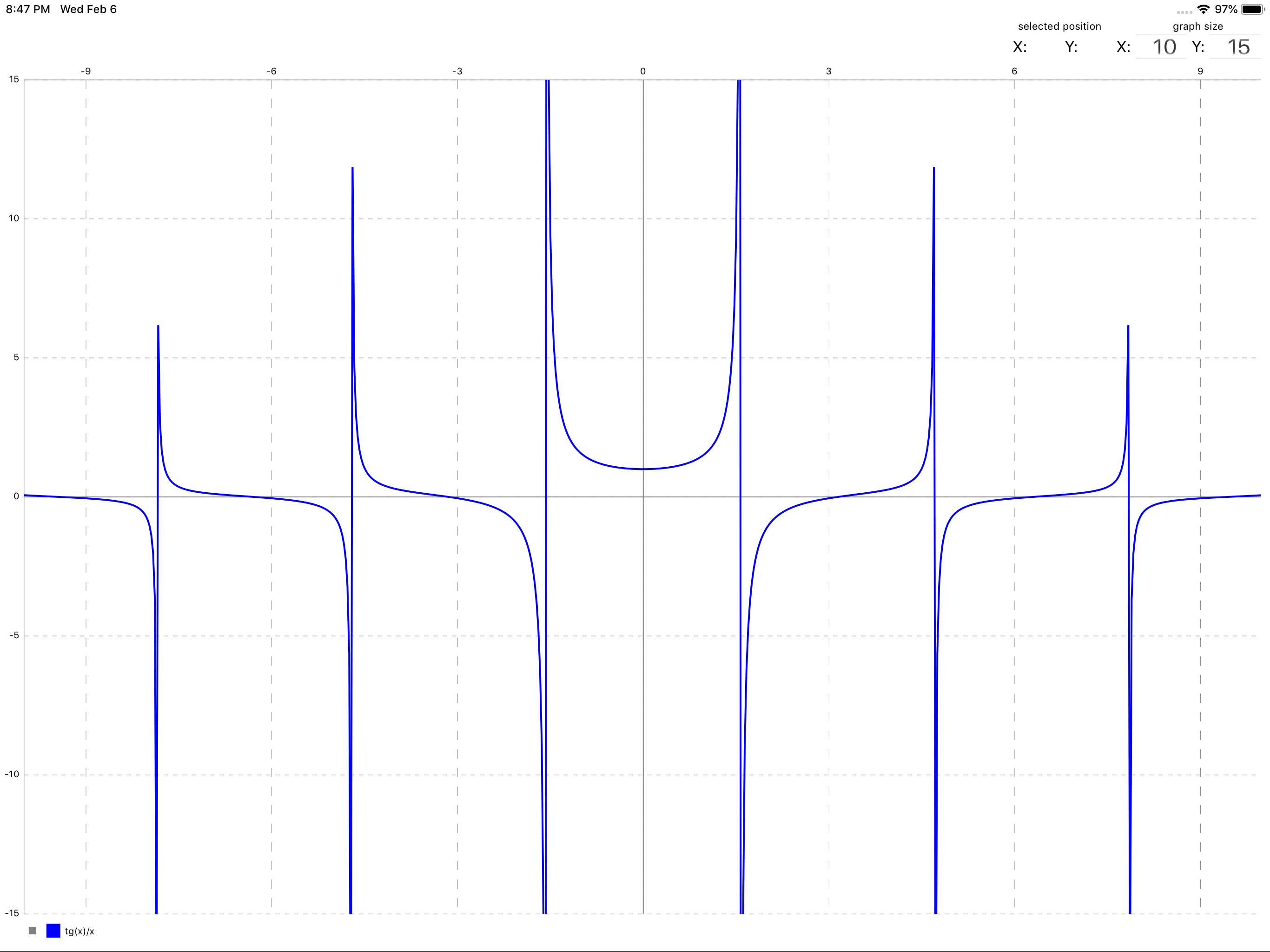Click the y-axis tick label 5
Screen dimensions: 1270x952
tap(16, 357)
